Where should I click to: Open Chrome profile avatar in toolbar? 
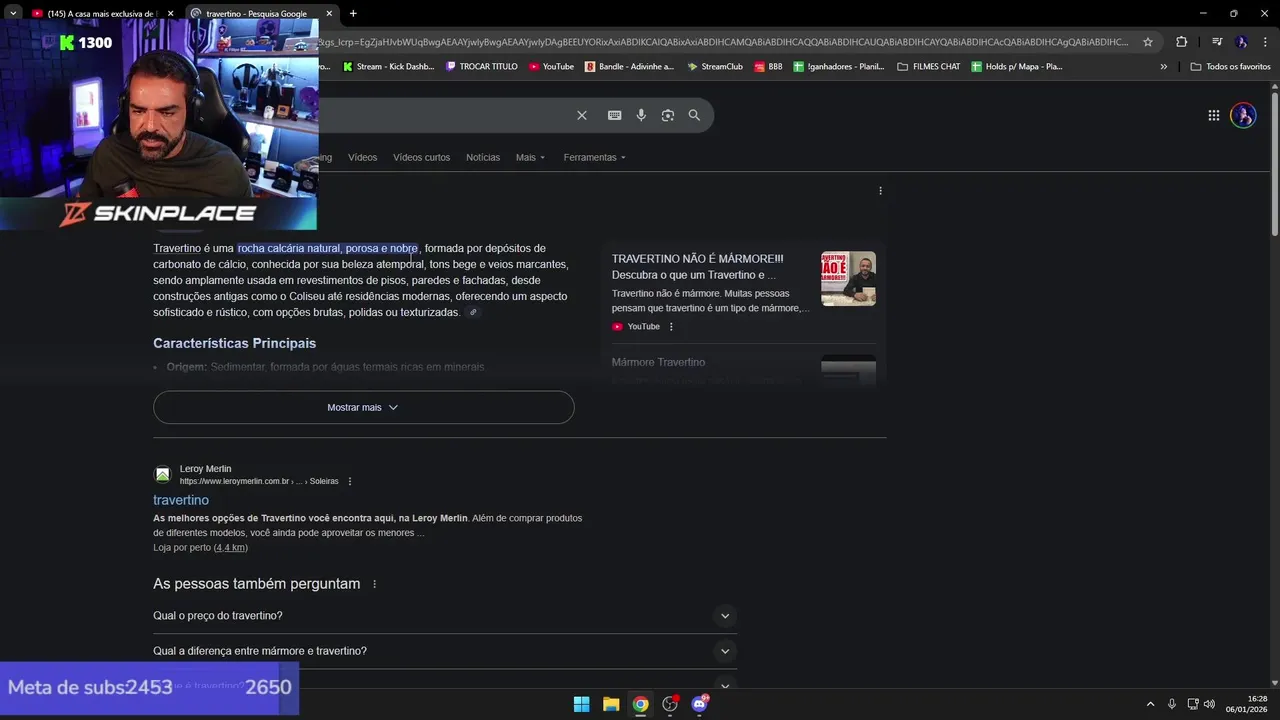point(1241,42)
